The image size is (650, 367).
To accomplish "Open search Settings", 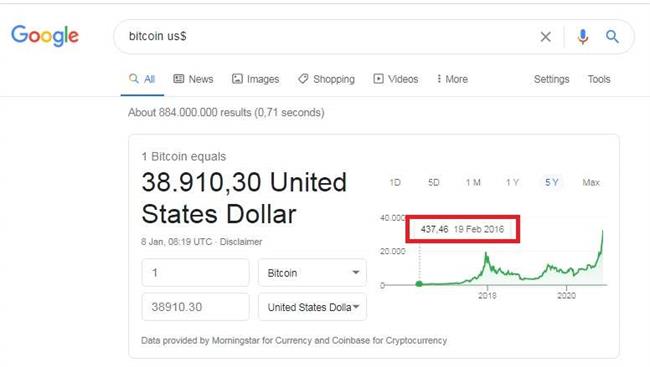I will pos(551,79).
